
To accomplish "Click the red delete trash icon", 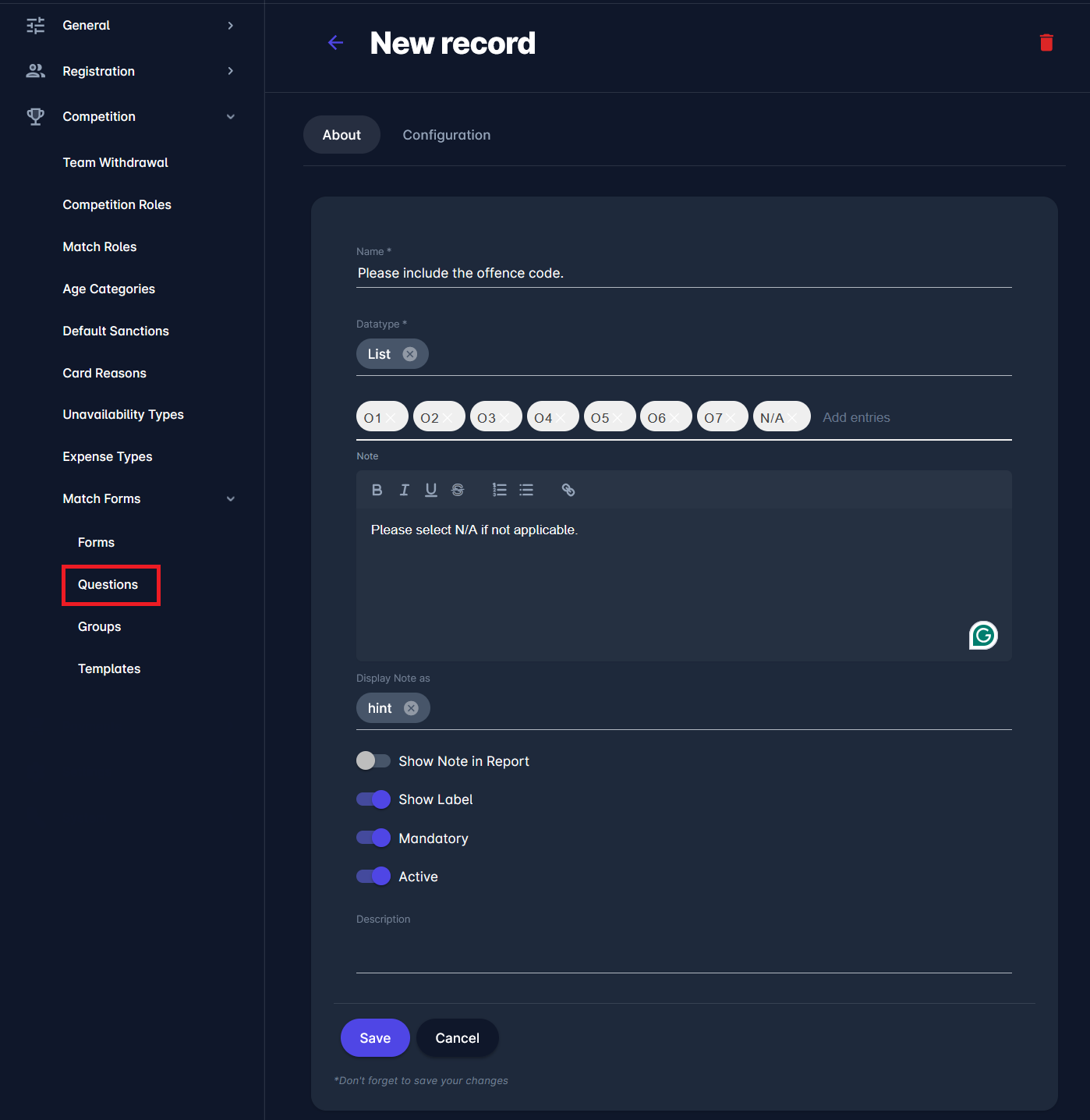I will [1046, 43].
